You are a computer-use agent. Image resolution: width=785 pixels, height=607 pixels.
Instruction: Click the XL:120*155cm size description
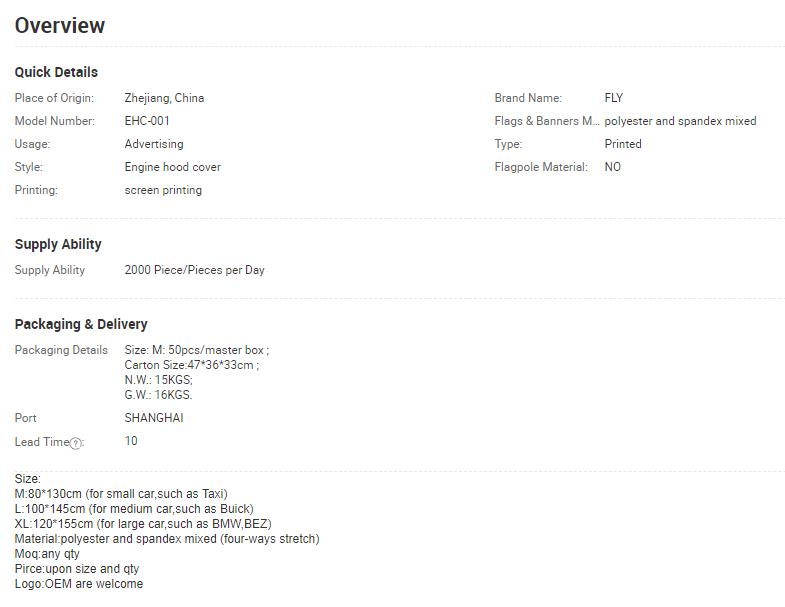[143, 524]
